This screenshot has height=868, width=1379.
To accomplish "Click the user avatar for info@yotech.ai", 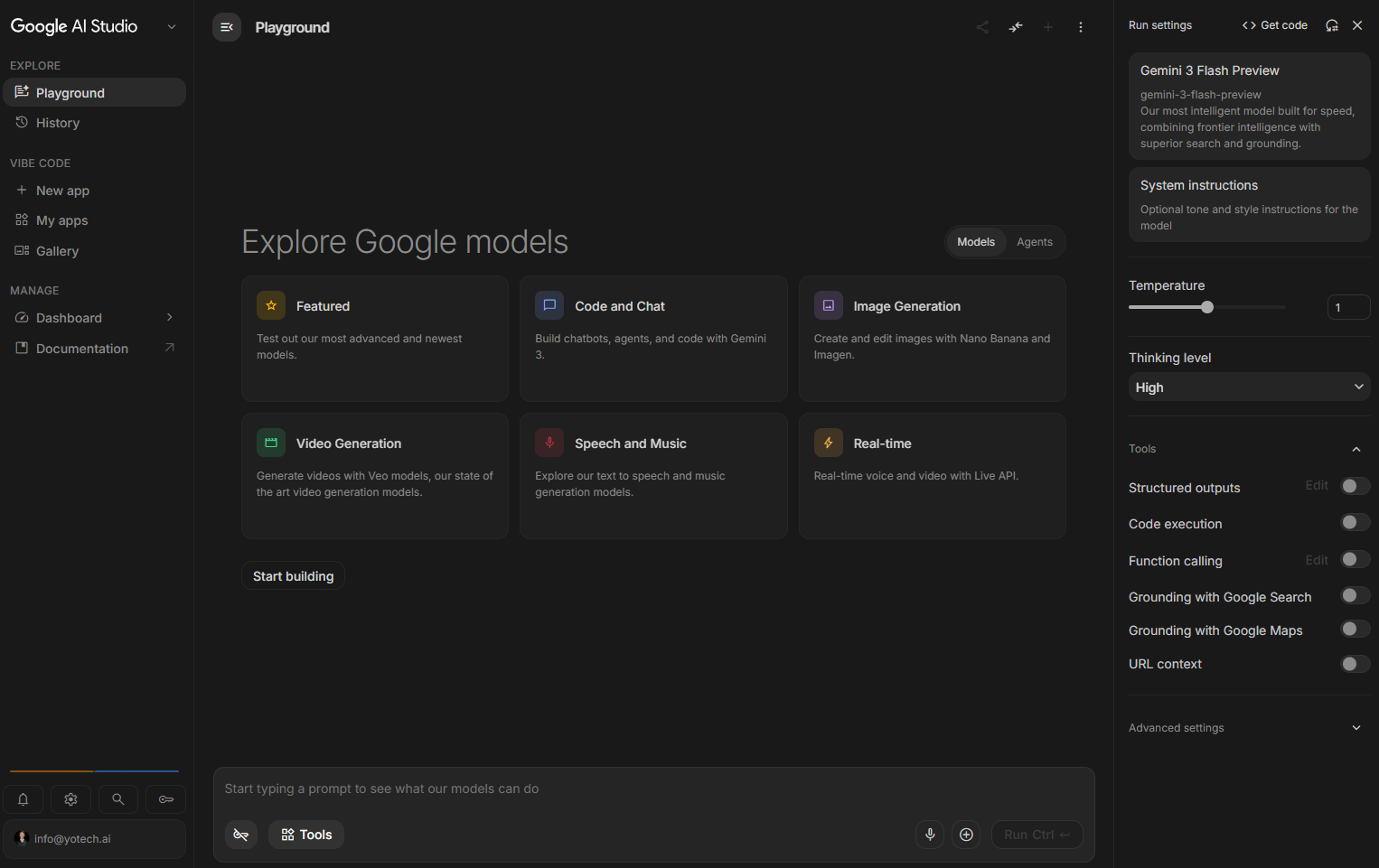I will [23, 838].
